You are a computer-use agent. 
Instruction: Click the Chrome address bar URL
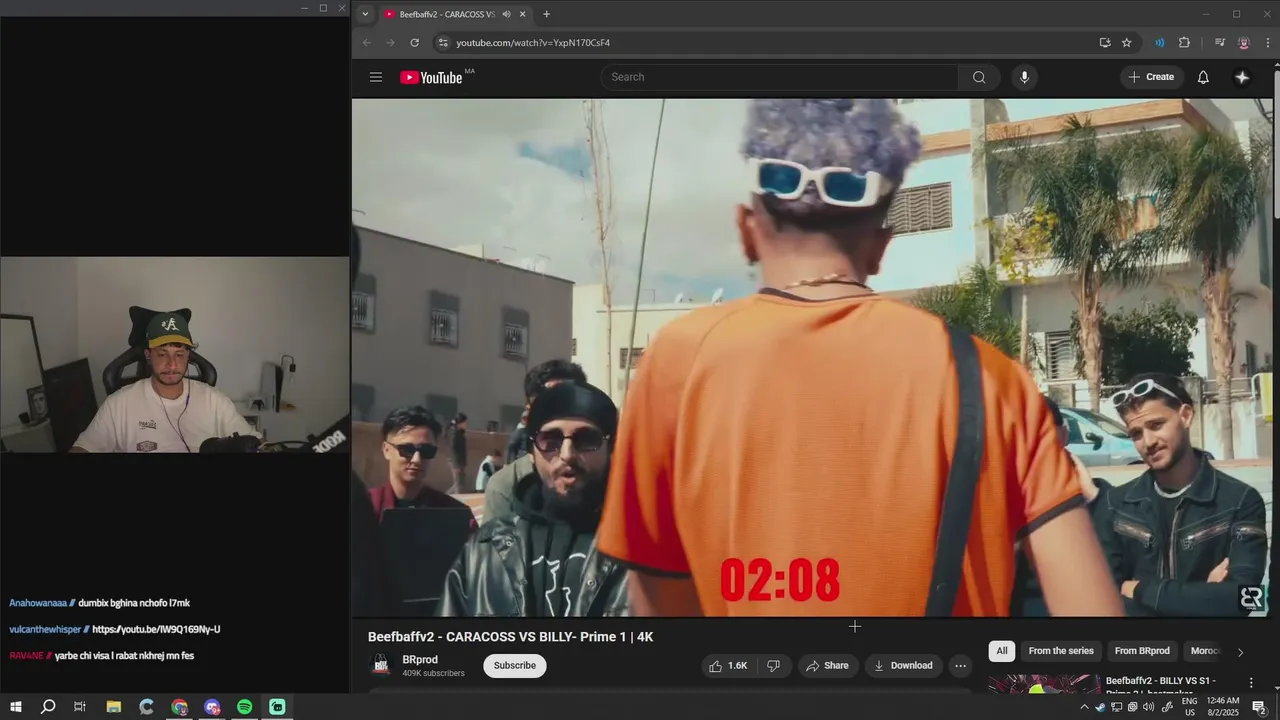pos(533,43)
